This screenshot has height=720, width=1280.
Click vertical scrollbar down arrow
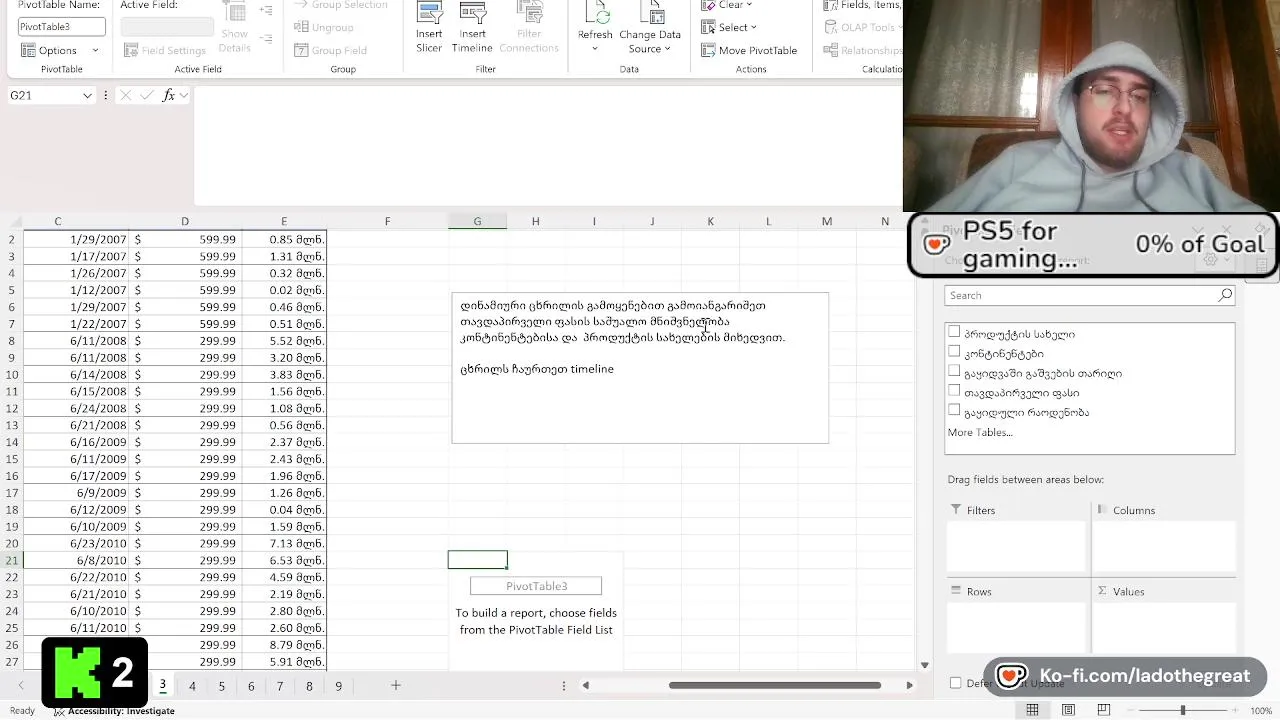pyautogui.click(x=924, y=665)
